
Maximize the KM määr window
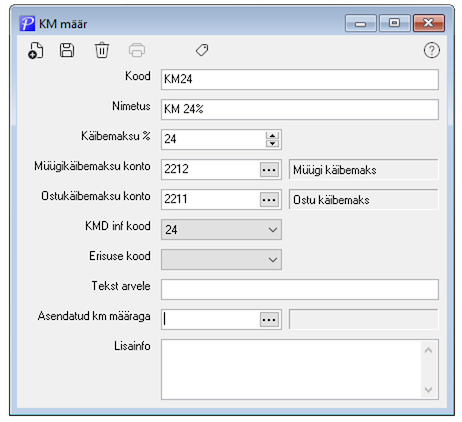coord(395,23)
